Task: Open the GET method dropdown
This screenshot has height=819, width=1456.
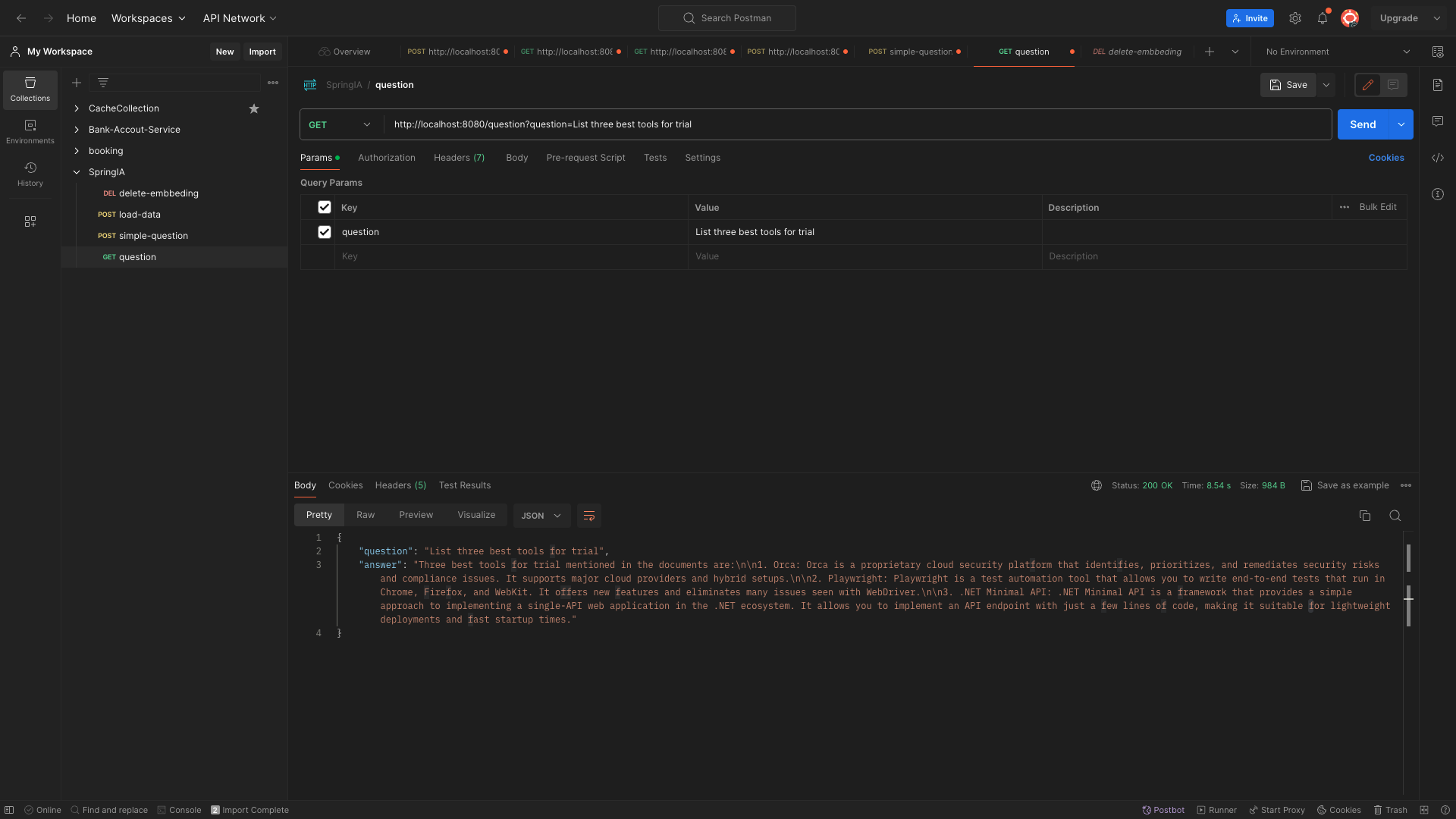Action: (340, 124)
